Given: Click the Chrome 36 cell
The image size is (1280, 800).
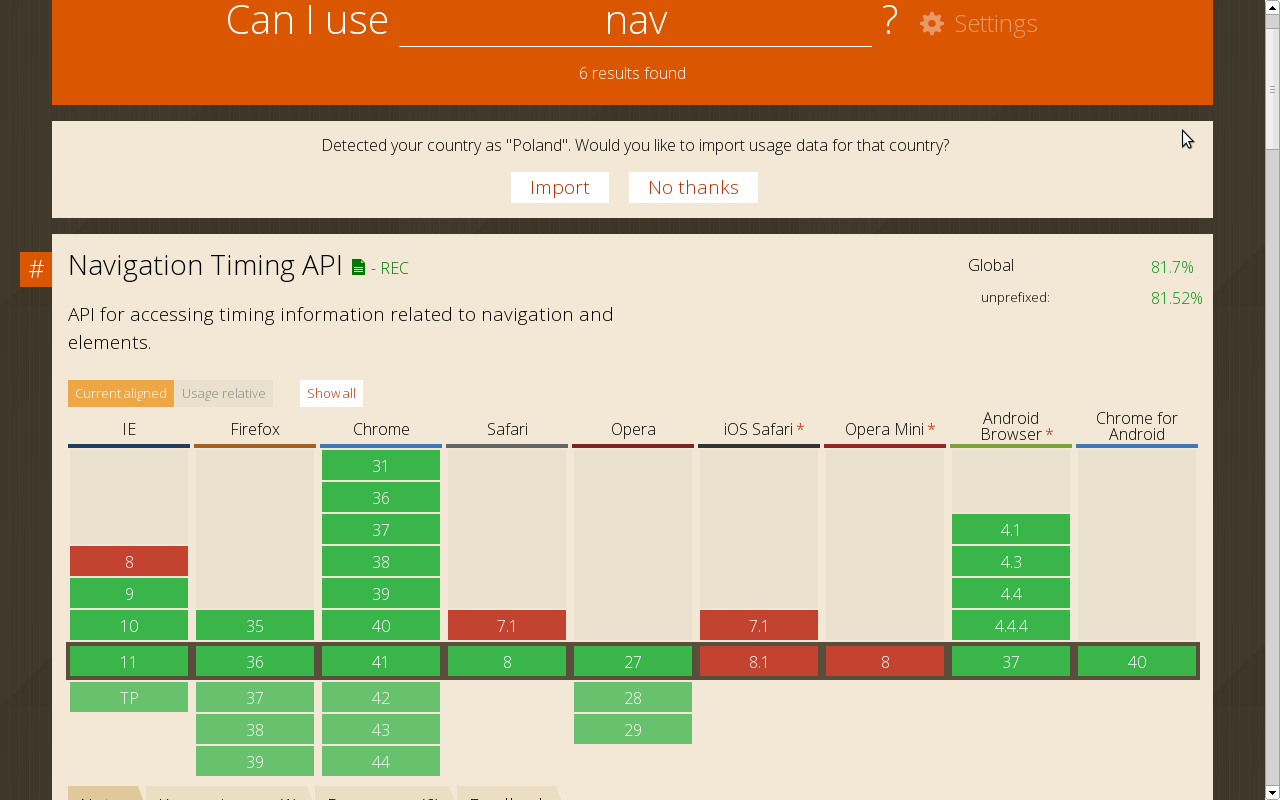Looking at the screenshot, I should click(x=381, y=497).
